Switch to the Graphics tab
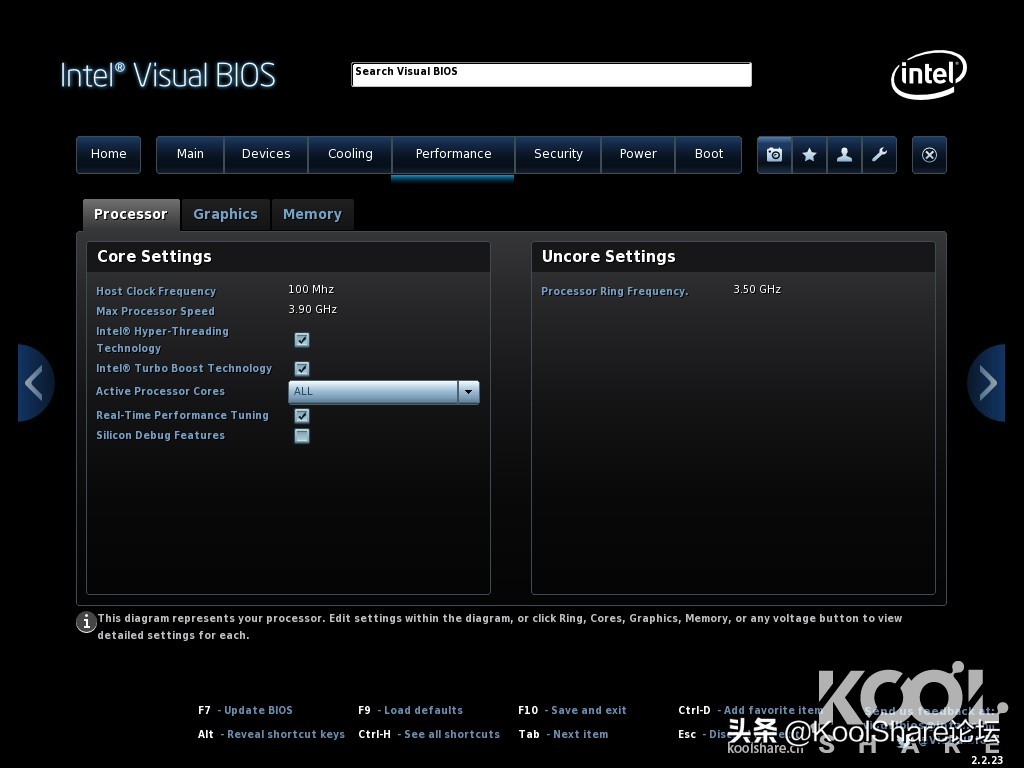Viewport: 1024px width, 768px height. pos(225,214)
